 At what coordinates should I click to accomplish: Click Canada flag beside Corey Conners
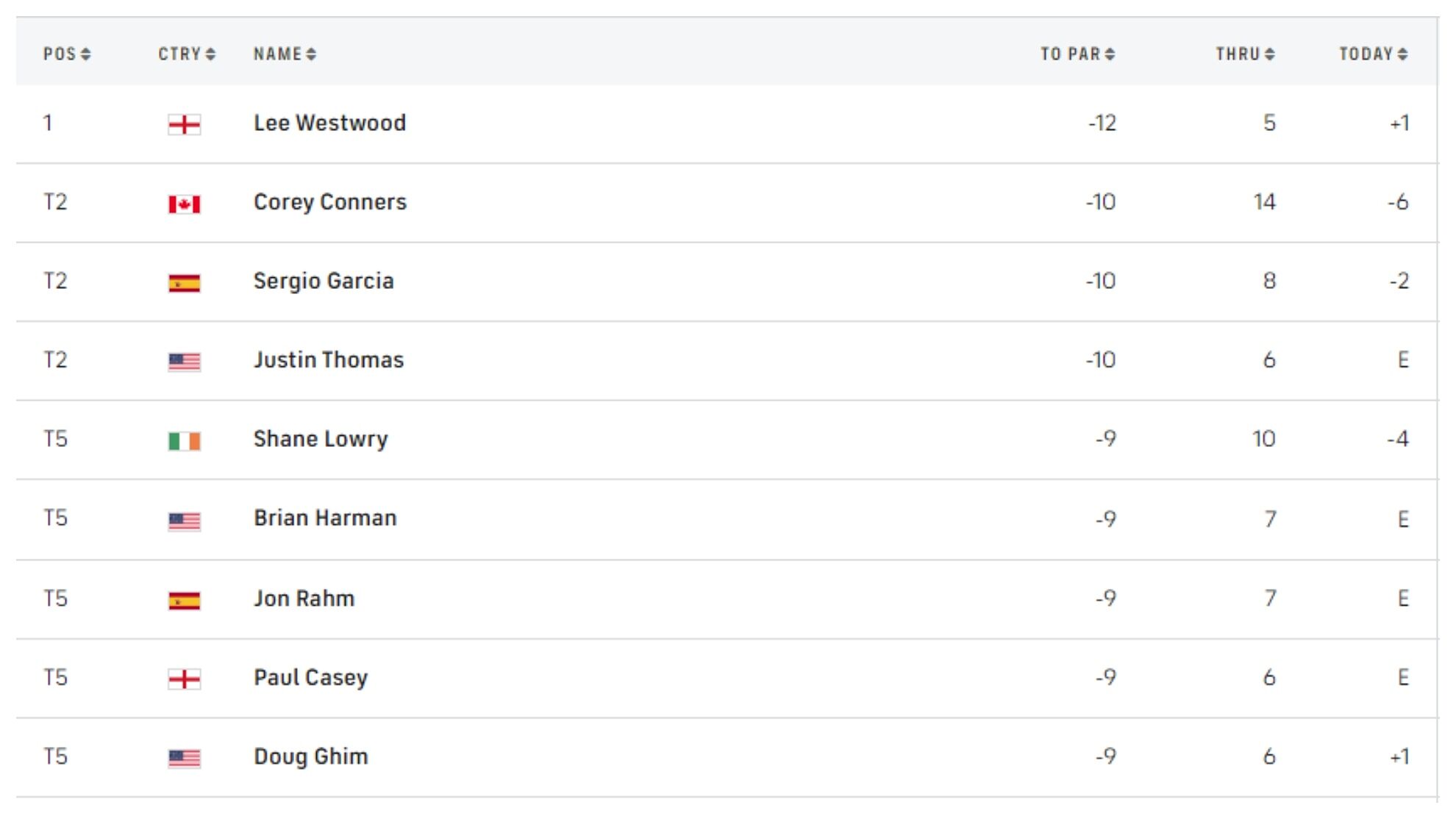coord(184,204)
